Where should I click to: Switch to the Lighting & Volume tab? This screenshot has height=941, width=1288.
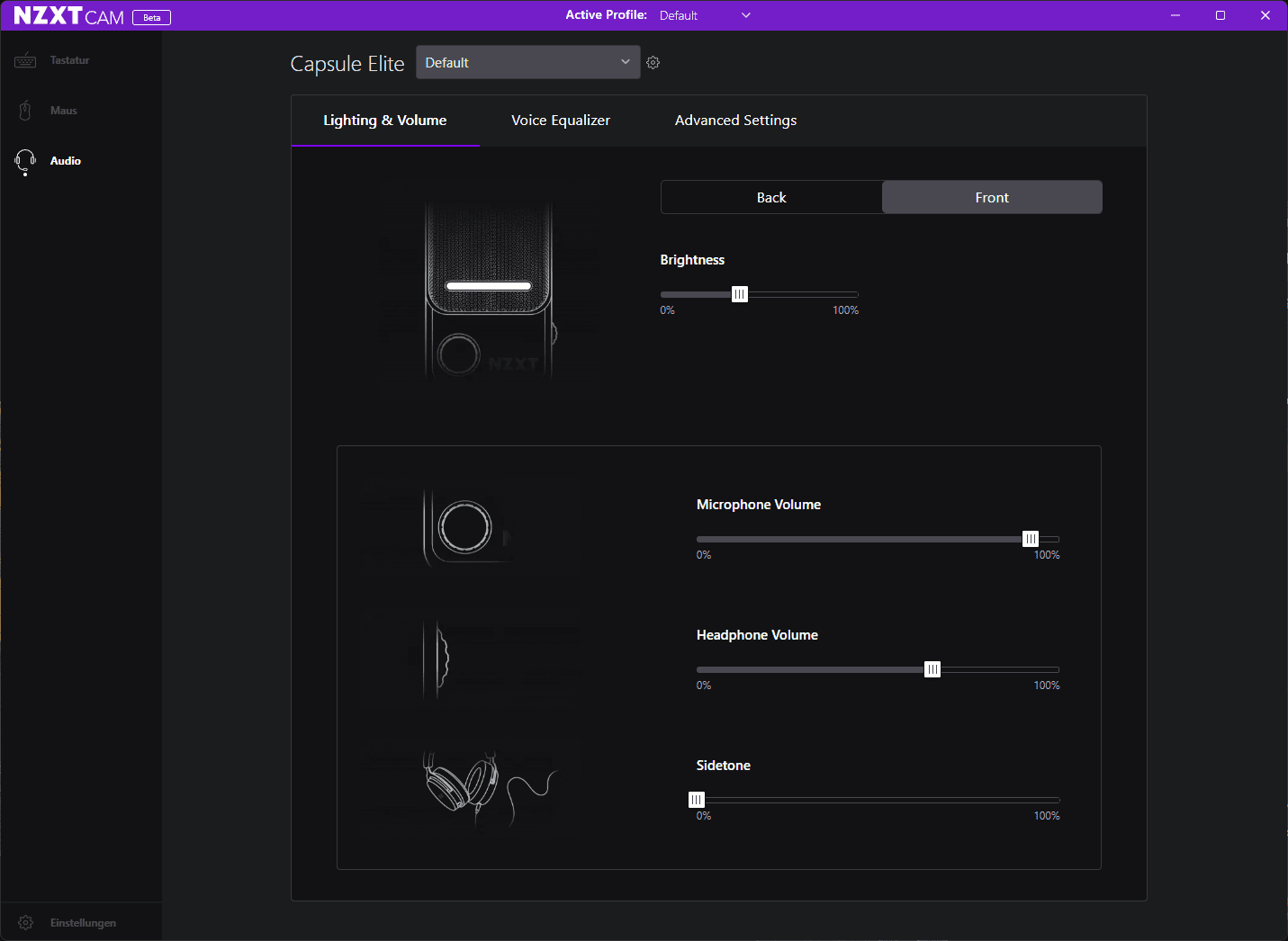(385, 121)
